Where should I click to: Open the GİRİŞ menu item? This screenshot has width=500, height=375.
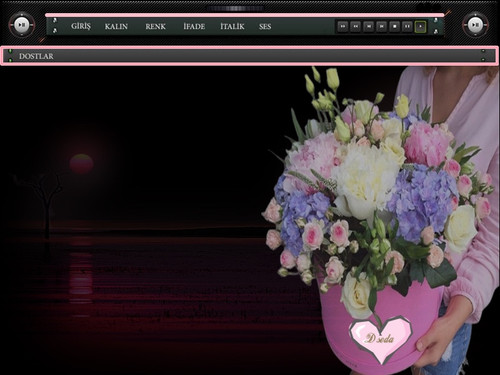(x=81, y=26)
